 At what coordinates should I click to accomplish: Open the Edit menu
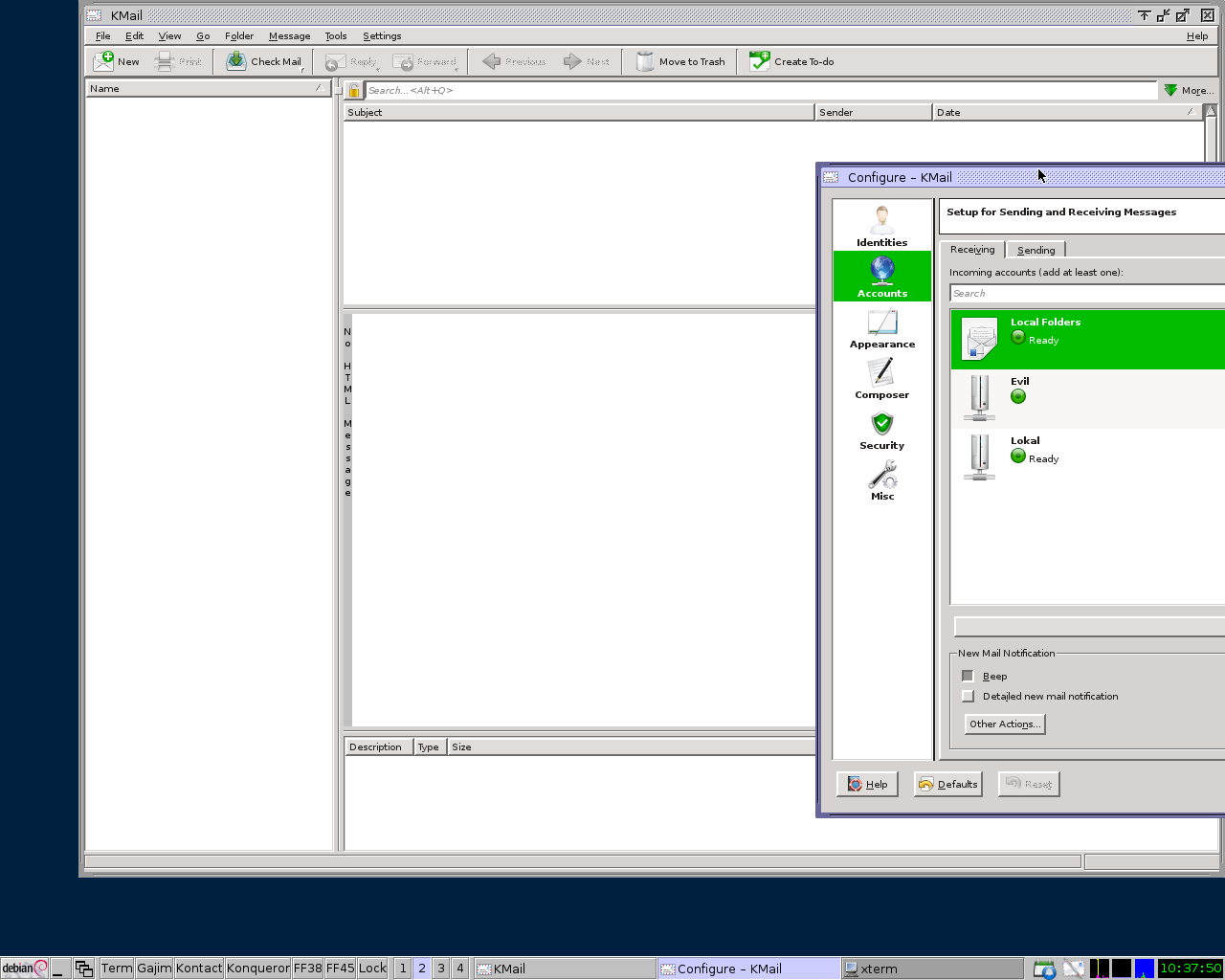(x=134, y=36)
